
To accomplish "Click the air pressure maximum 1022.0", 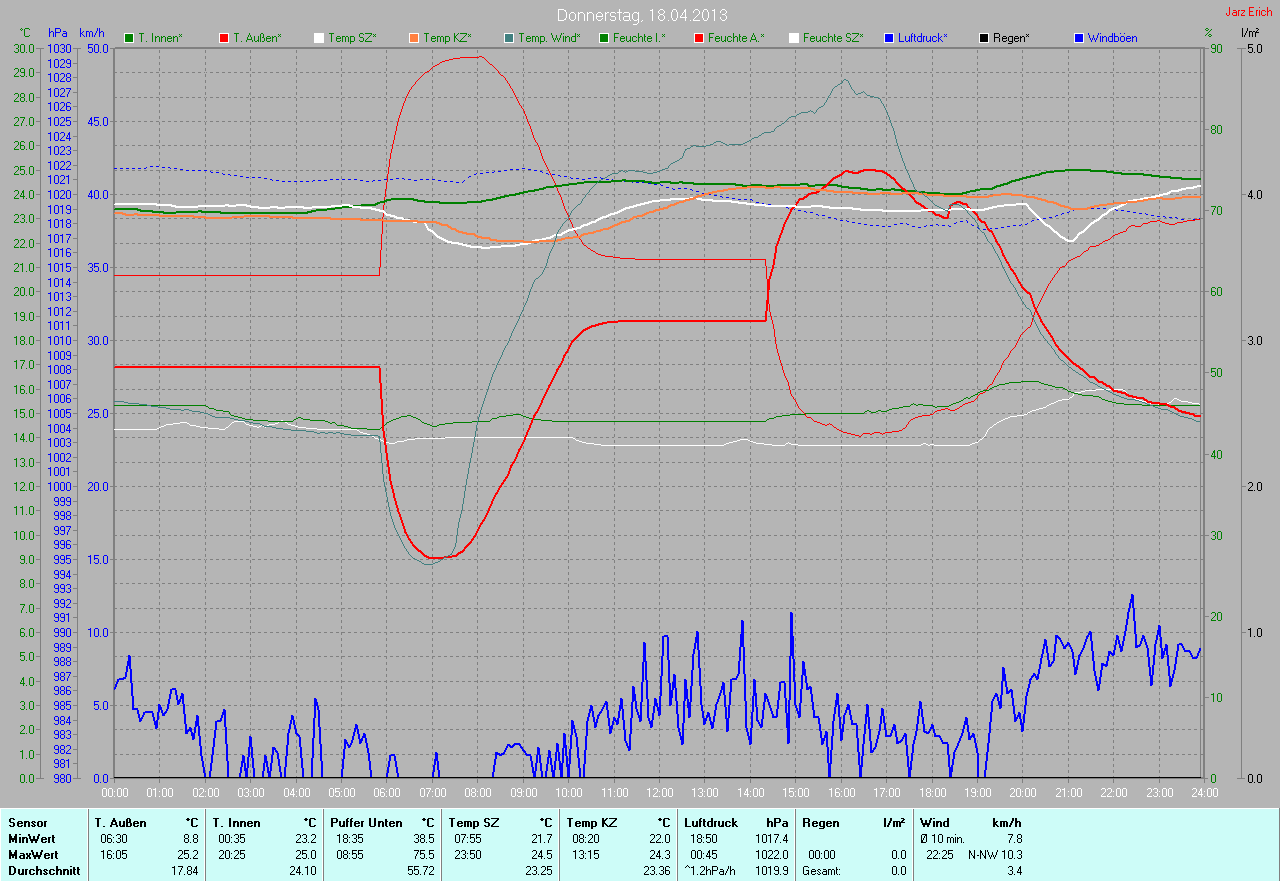I will (770, 854).
